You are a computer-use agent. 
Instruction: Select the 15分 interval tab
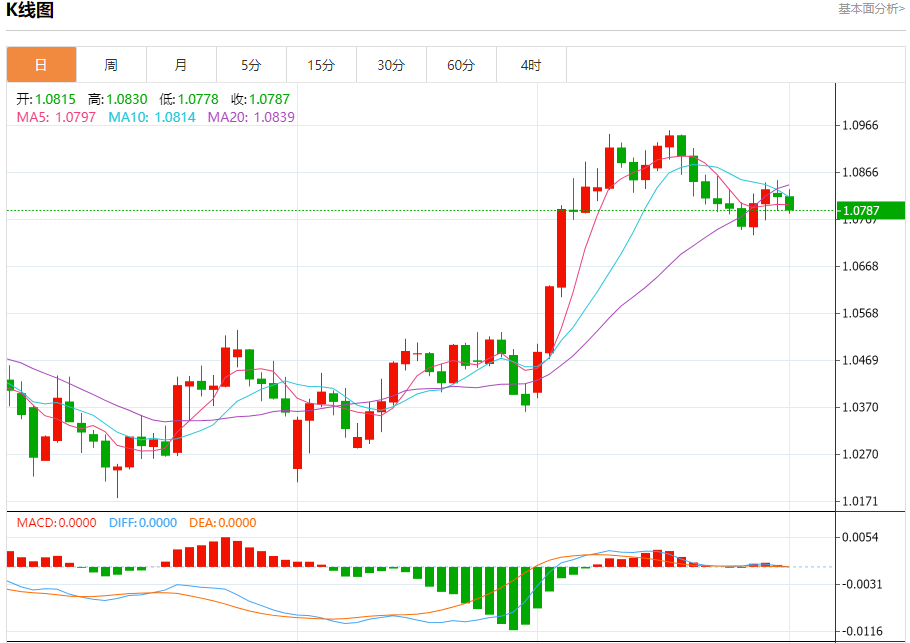[321, 65]
